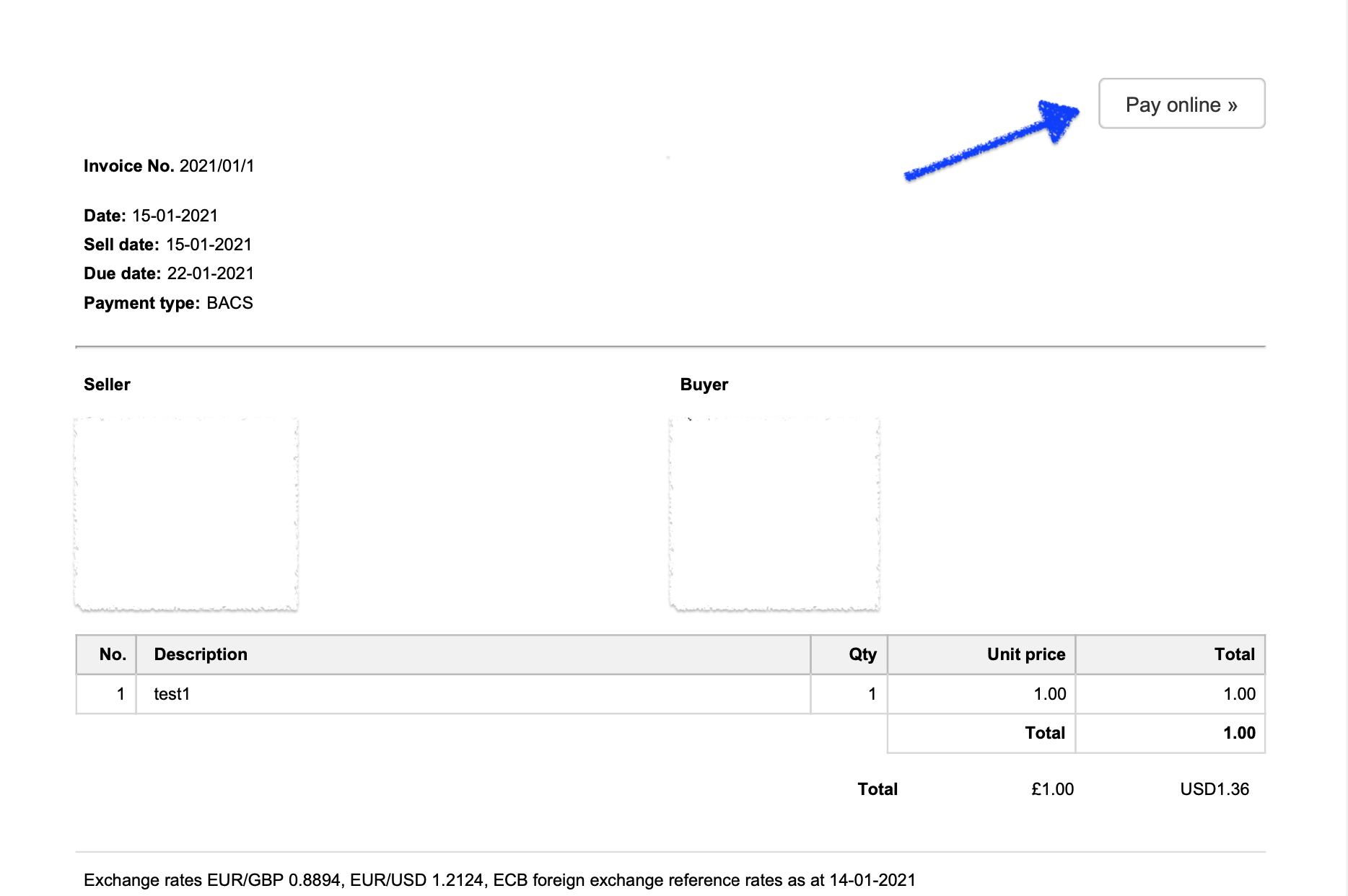This screenshot has height=896, width=1348.
Task: Click the exchange rates footer text
Action: [499, 879]
